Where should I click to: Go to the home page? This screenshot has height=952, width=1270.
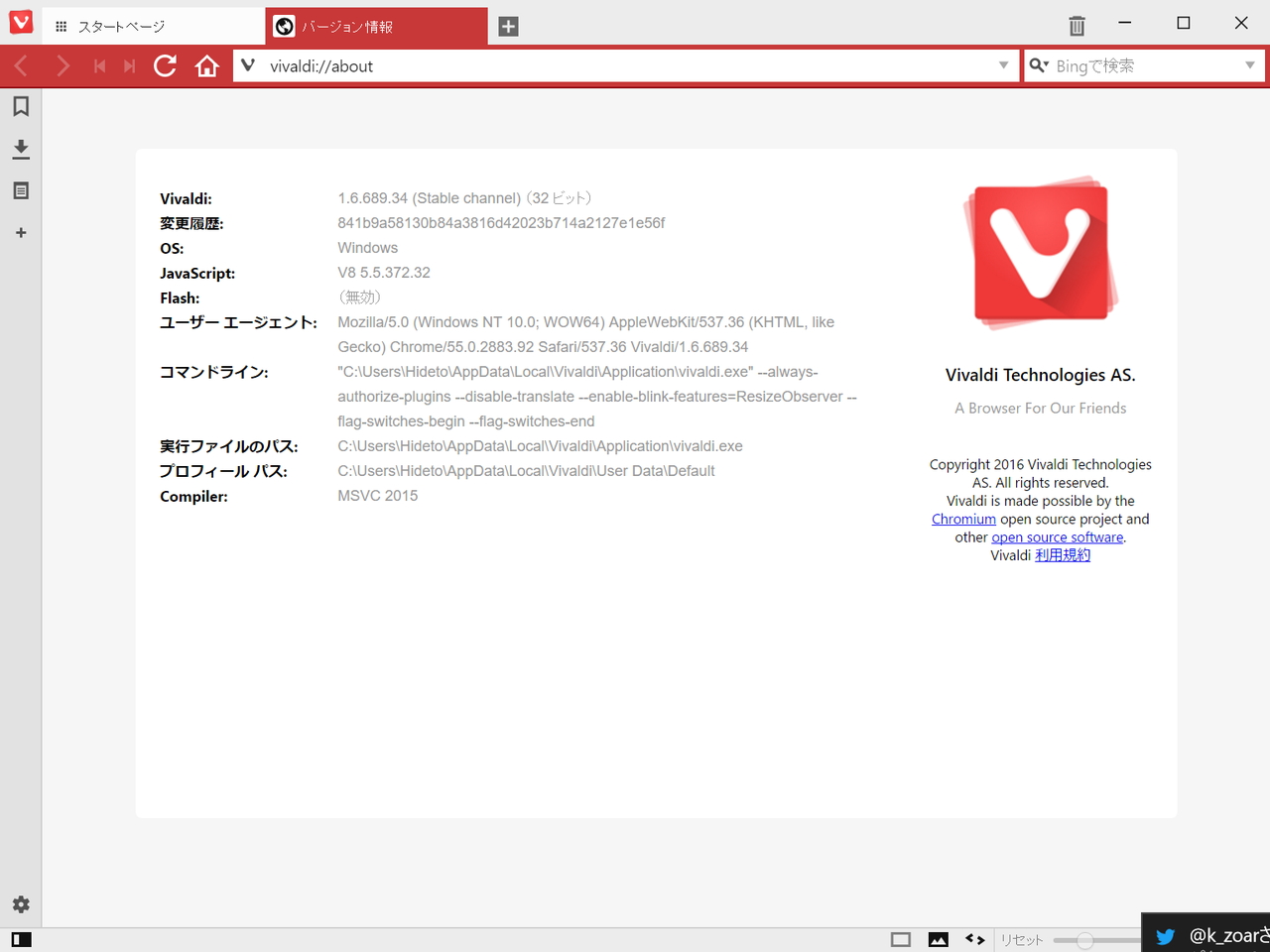[x=206, y=65]
